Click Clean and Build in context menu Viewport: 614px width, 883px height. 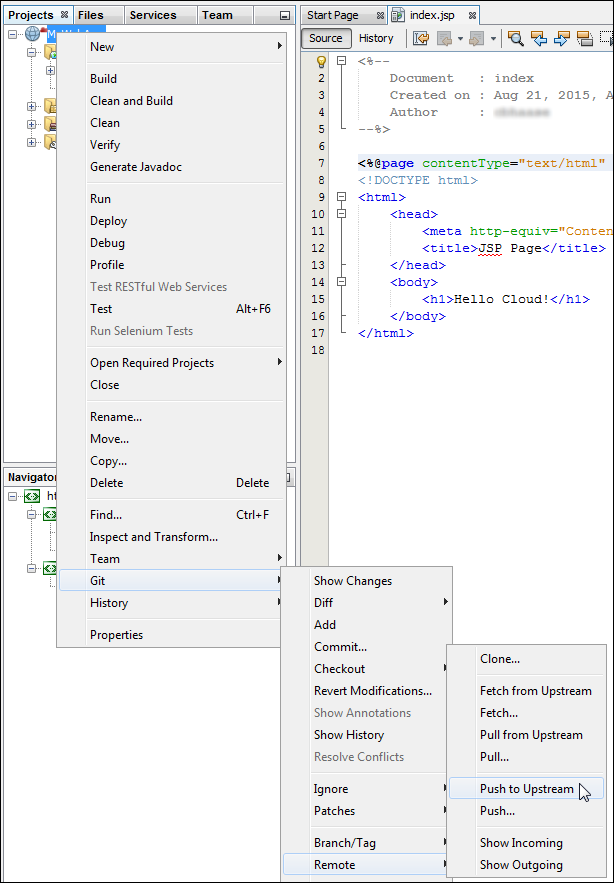pyautogui.click(x=131, y=101)
